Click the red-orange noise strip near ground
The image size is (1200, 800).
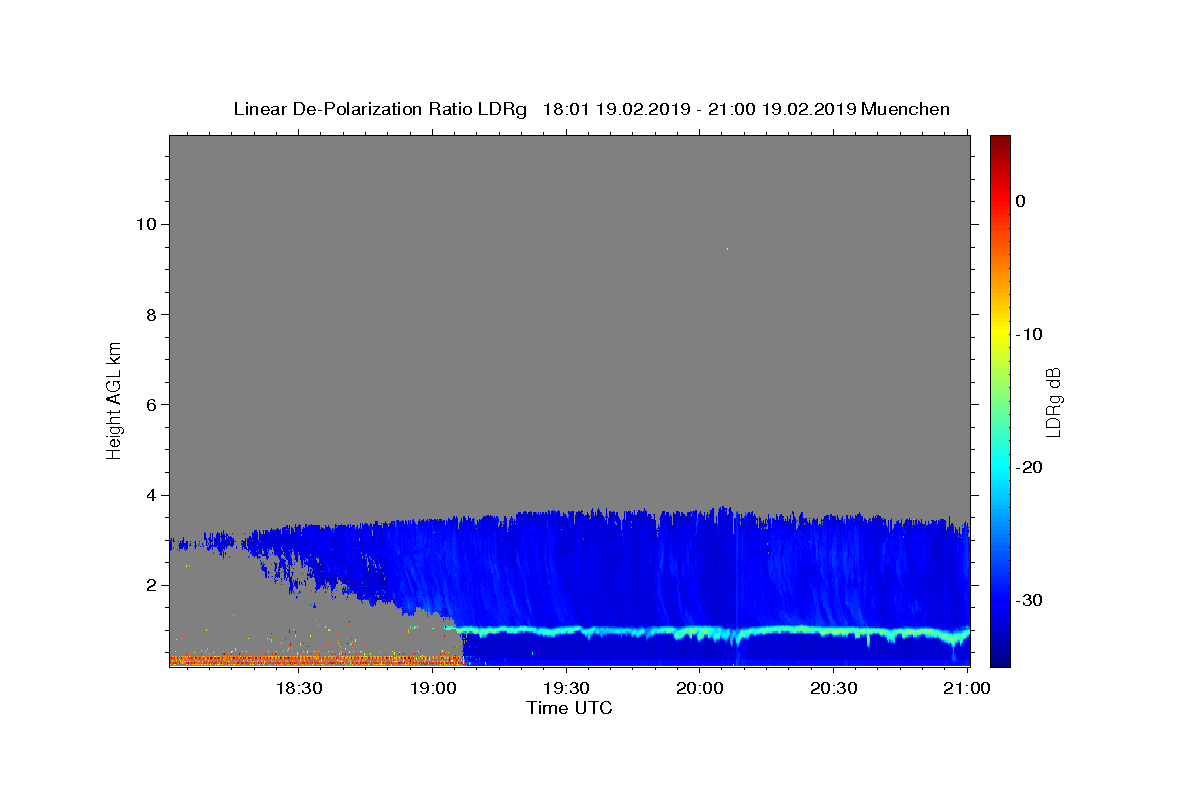316,659
